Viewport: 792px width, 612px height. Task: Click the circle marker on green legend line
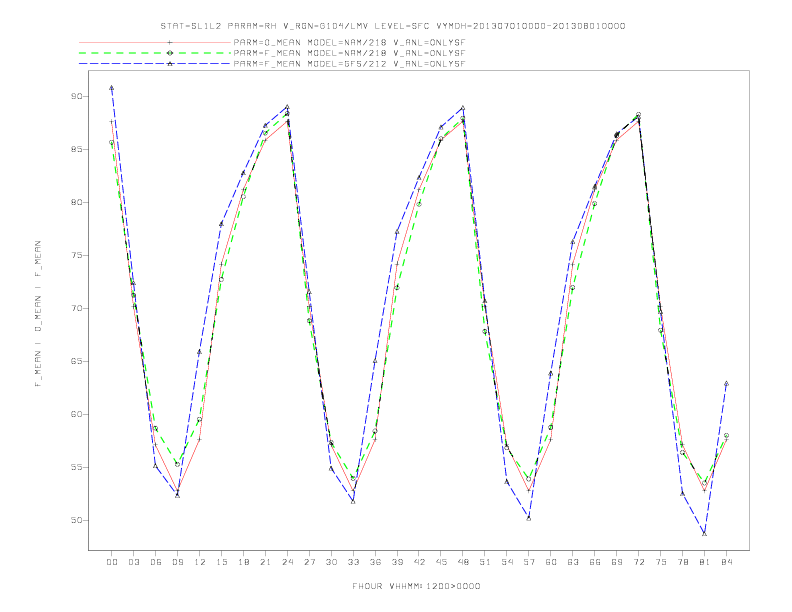pos(170,53)
